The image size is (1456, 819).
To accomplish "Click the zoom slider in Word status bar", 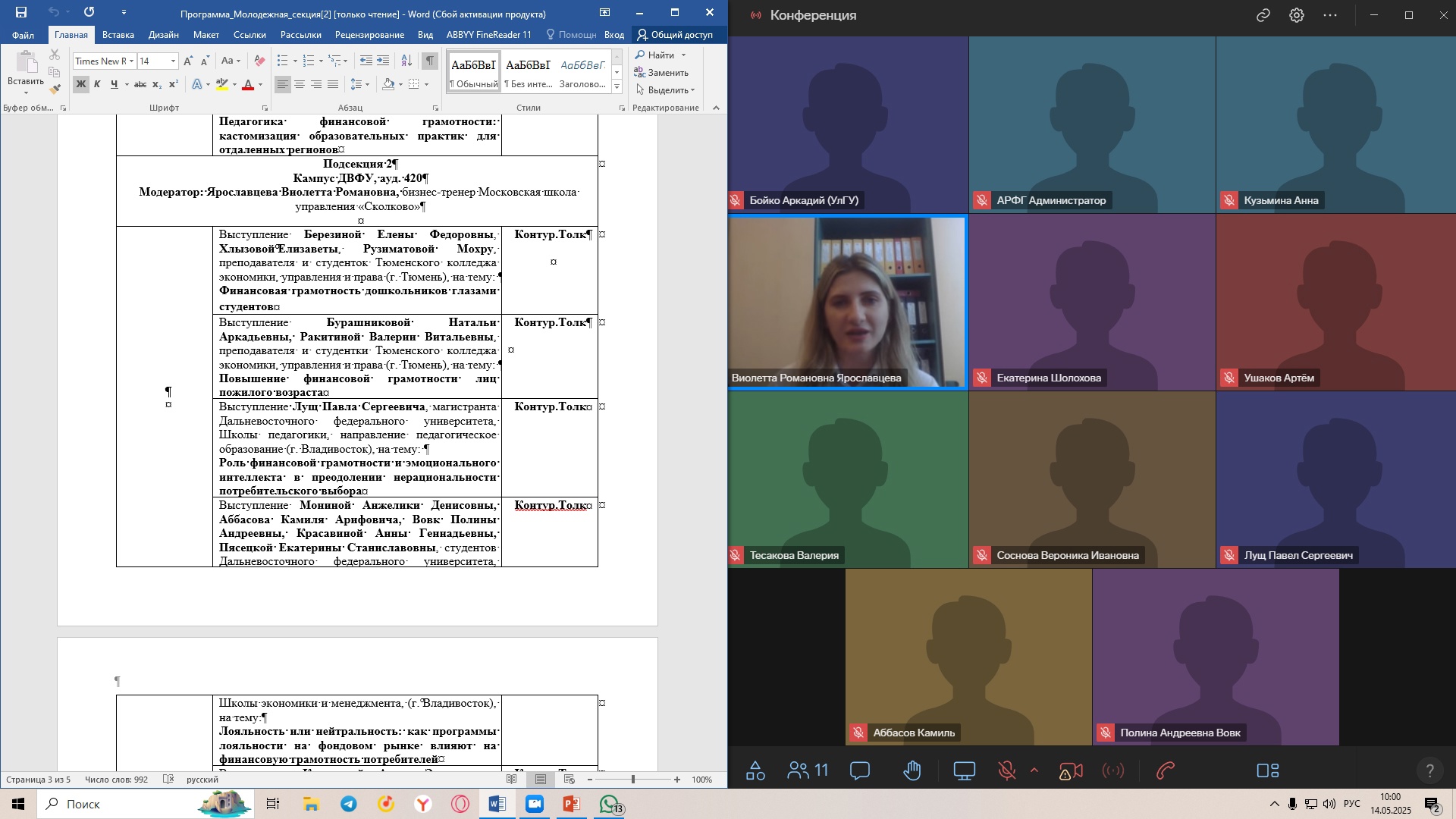I will [633, 780].
